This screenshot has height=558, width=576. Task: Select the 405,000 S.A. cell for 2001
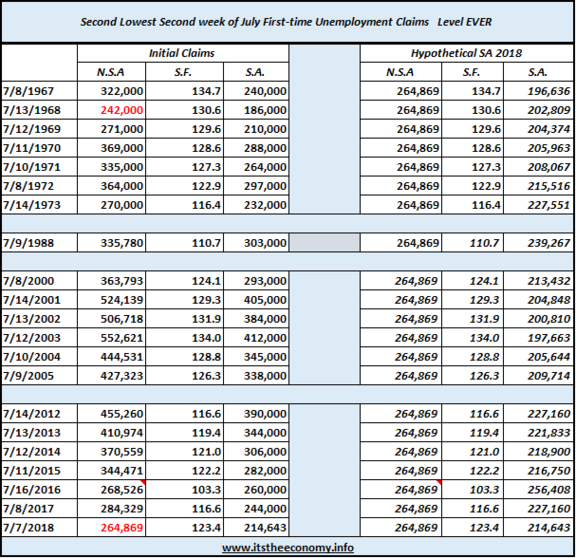tap(256, 300)
